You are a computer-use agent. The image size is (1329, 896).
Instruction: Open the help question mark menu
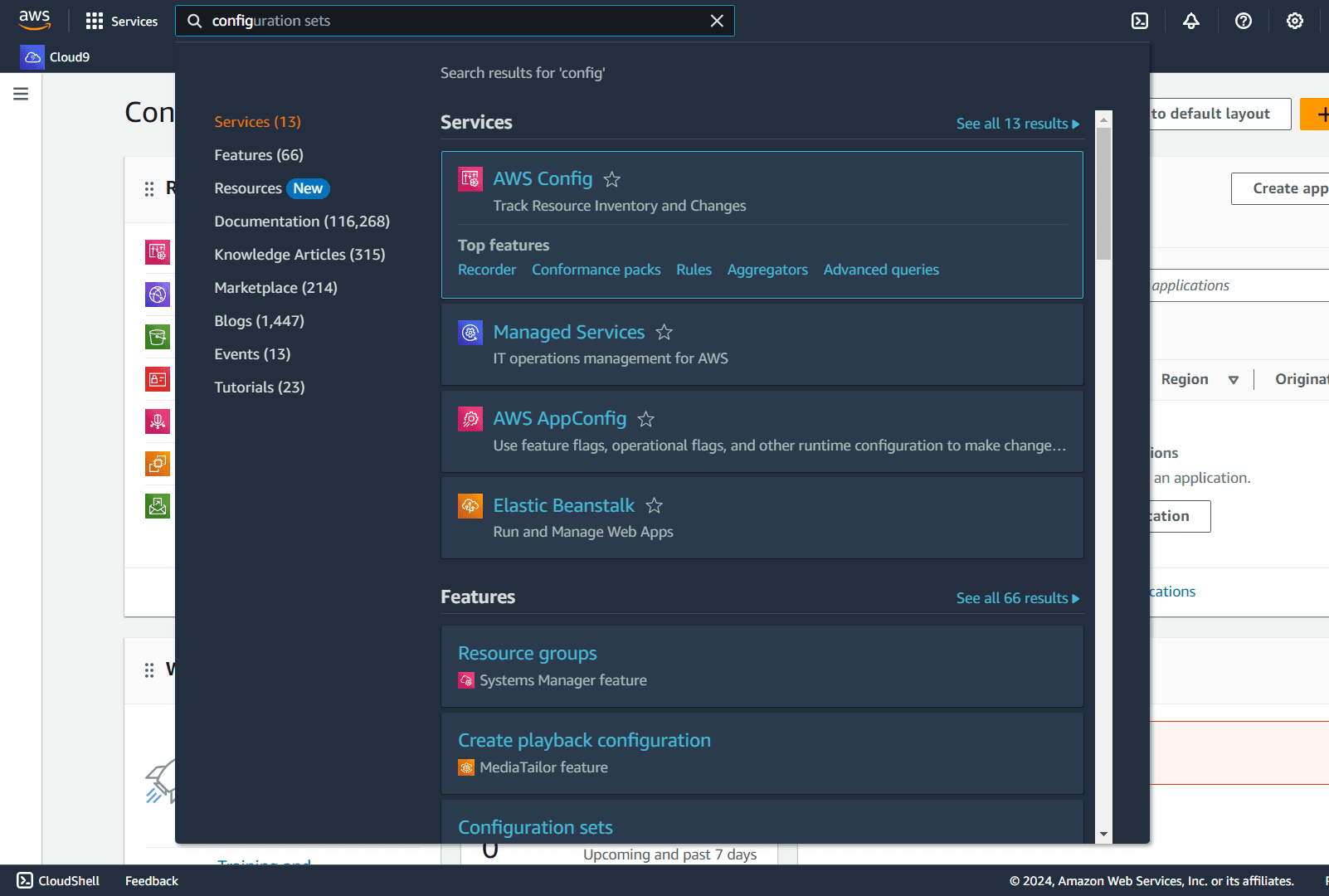1243,21
